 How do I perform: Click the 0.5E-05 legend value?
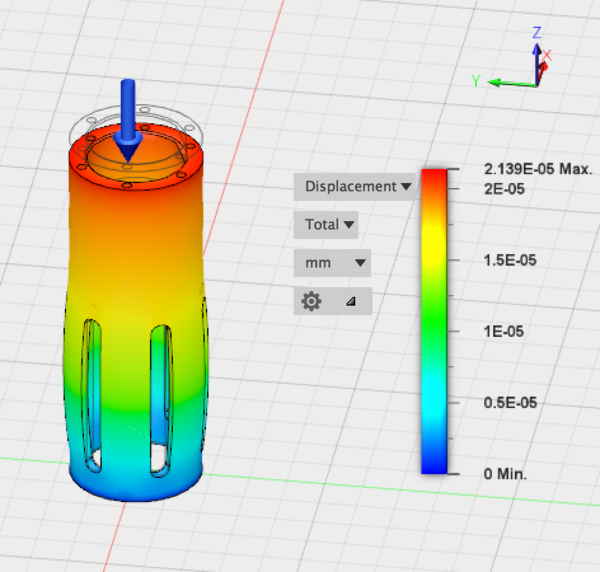point(511,402)
